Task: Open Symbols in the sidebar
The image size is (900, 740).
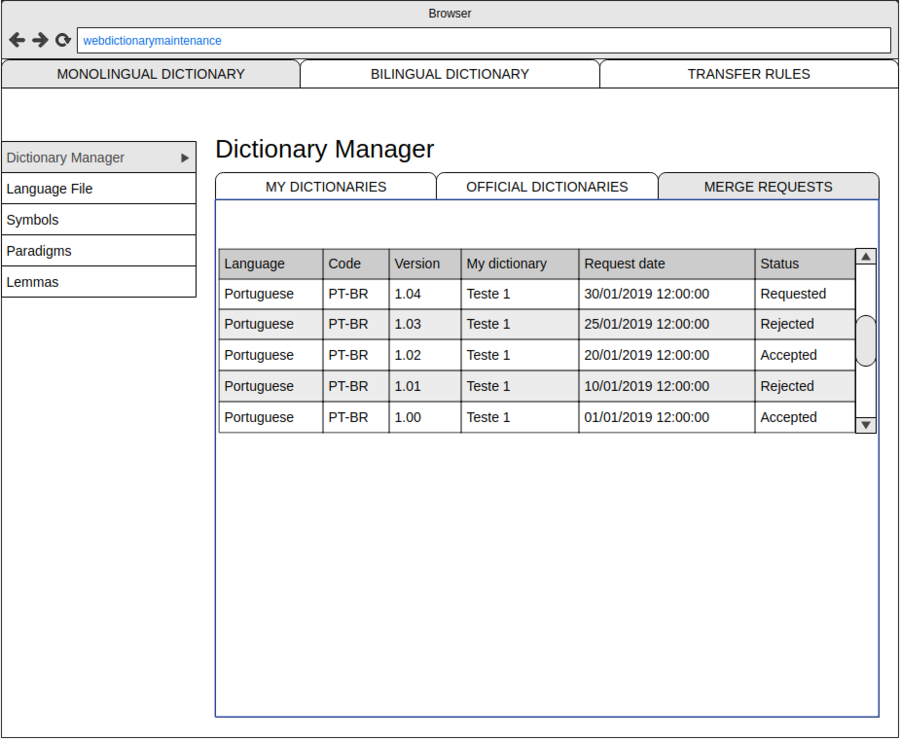Action: 98,220
